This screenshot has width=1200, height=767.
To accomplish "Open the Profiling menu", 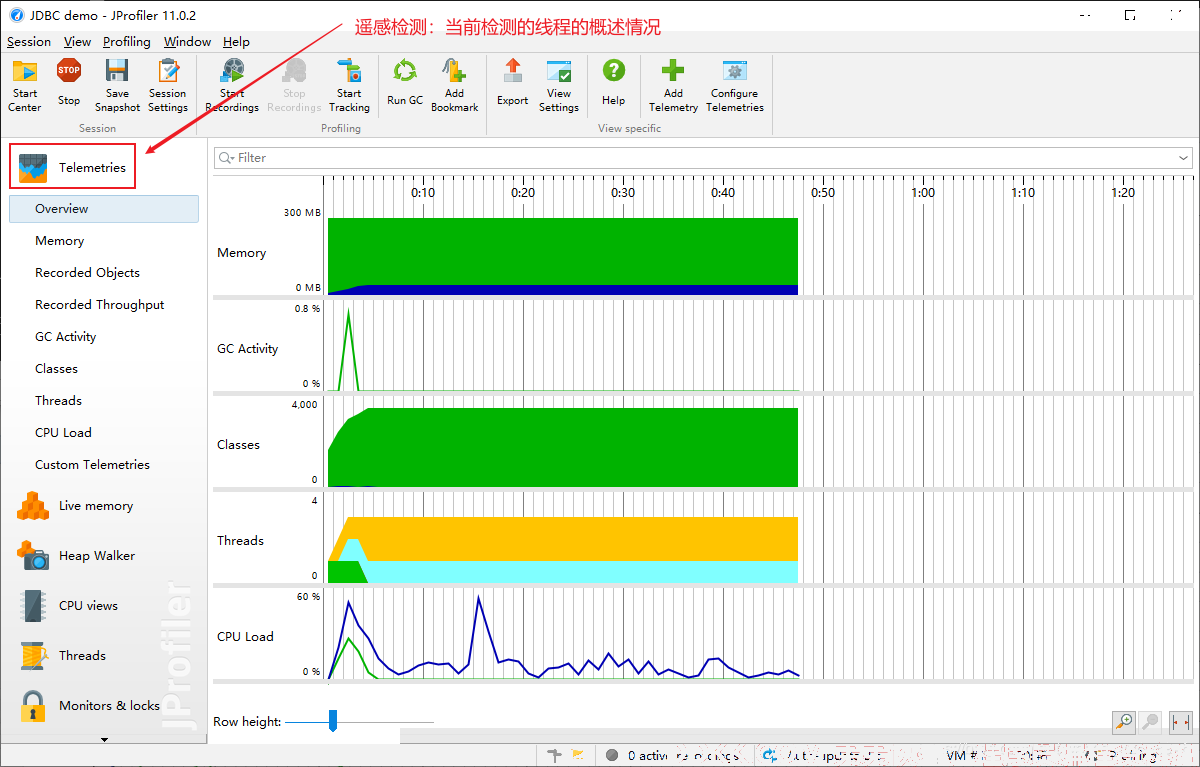I will click(127, 42).
